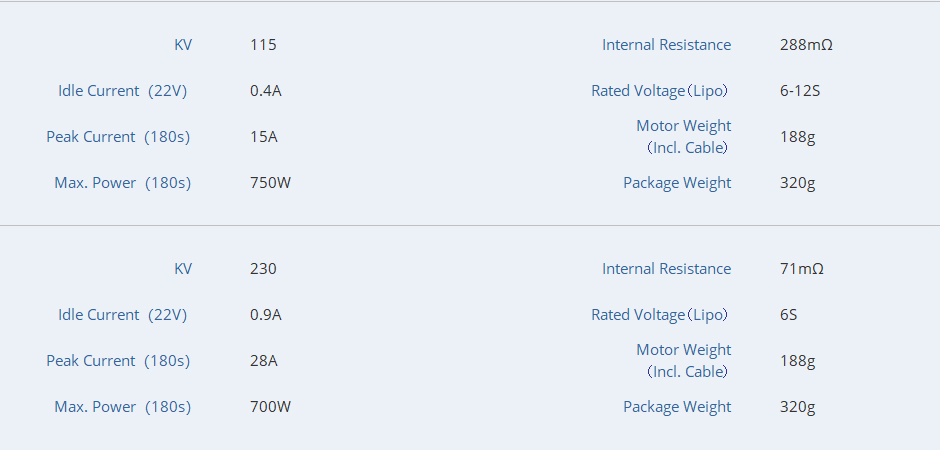Click the 6-12S rated voltage value
The image size is (940, 450).
click(800, 91)
